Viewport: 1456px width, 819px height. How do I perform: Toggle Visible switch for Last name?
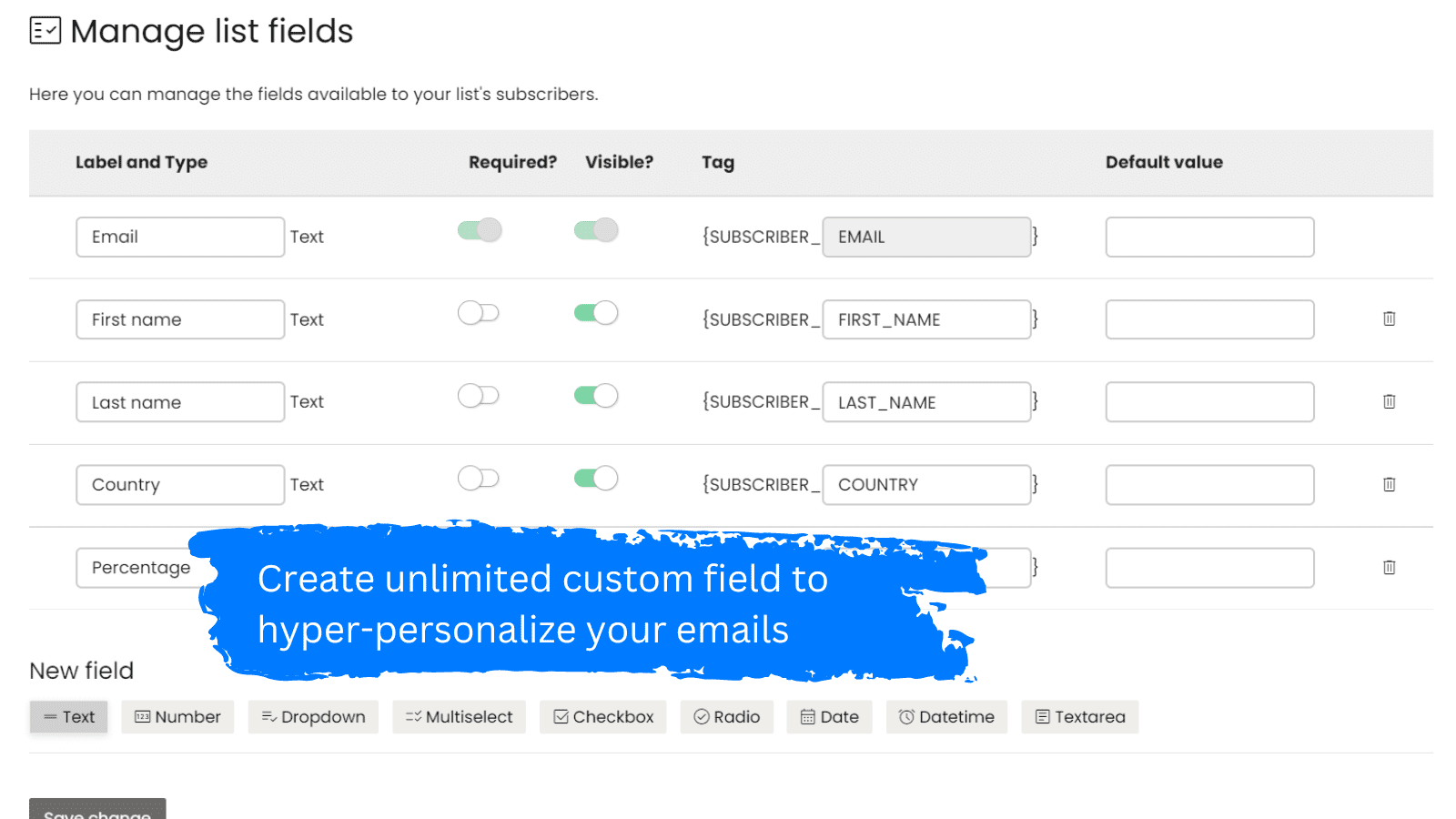point(596,396)
